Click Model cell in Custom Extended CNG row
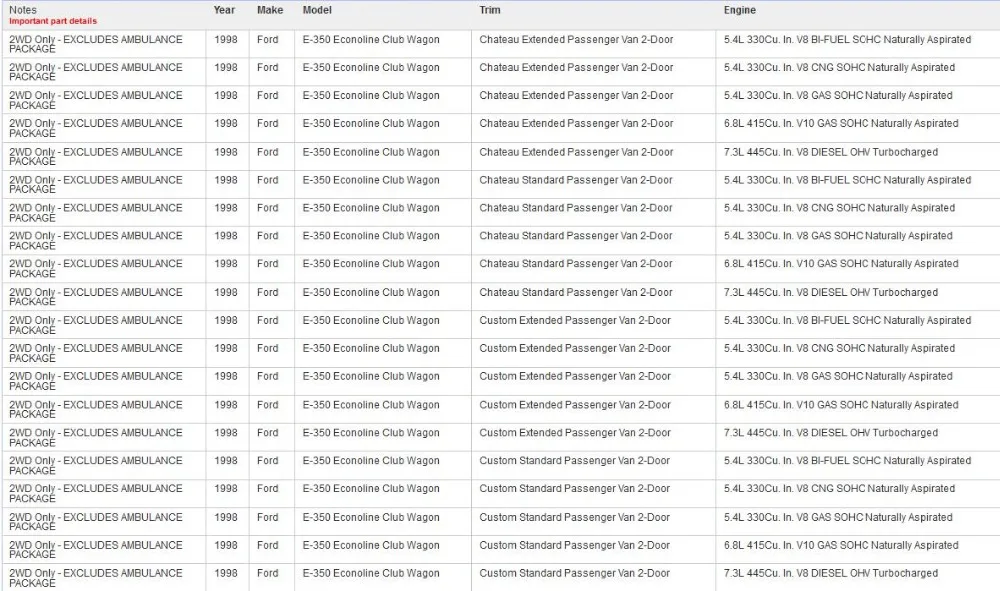The height and width of the screenshot is (591, 1000). pos(371,349)
